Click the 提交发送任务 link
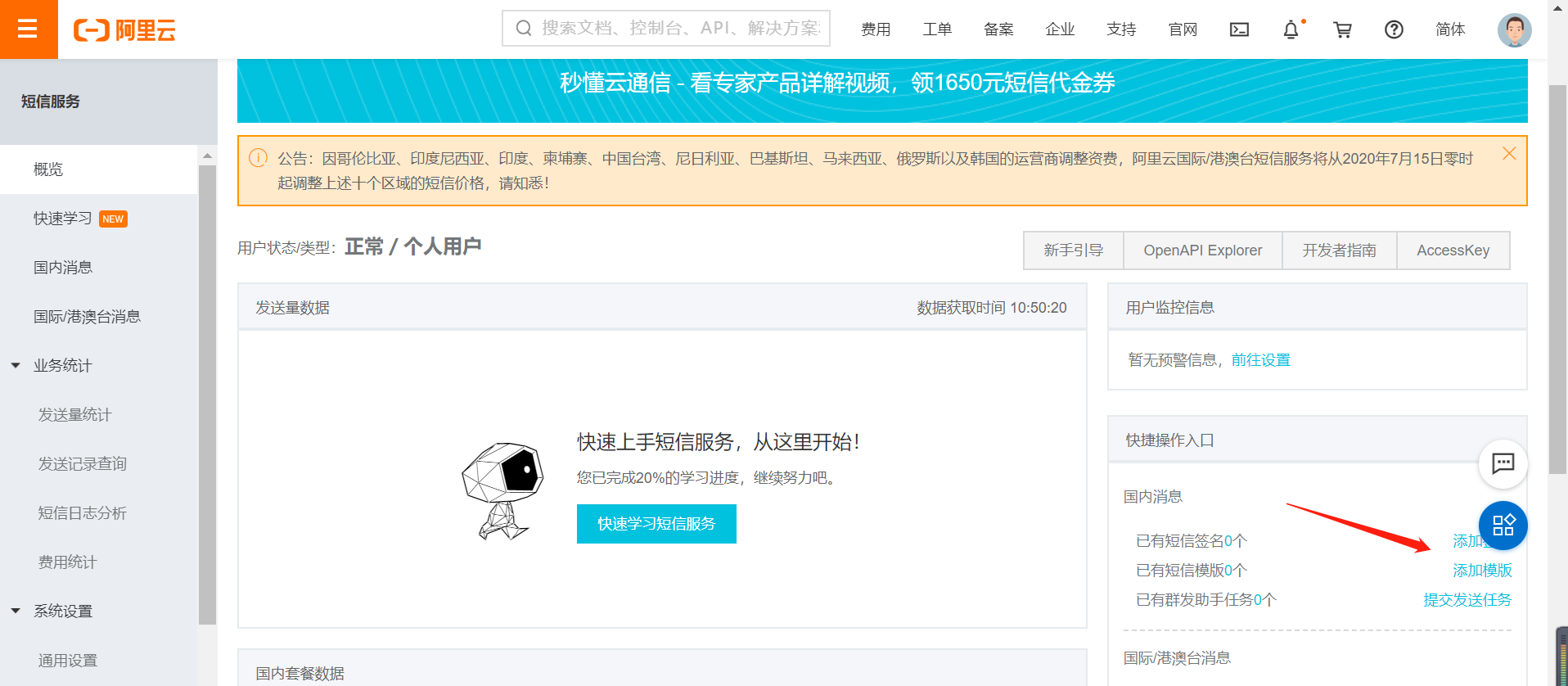The width and height of the screenshot is (1568, 686). tap(1467, 600)
